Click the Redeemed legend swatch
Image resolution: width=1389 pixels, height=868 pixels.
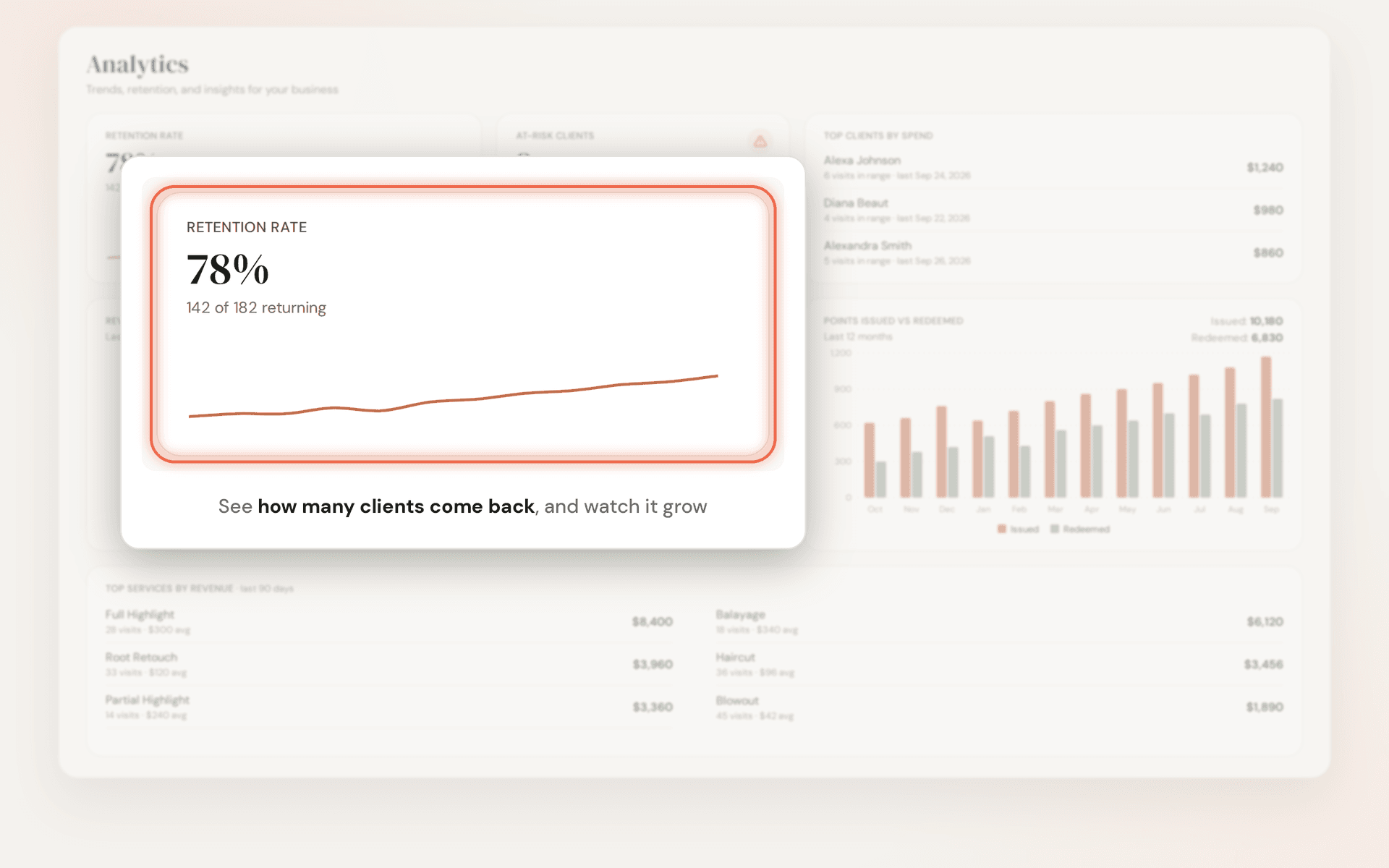pyautogui.click(x=1055, y=529)
